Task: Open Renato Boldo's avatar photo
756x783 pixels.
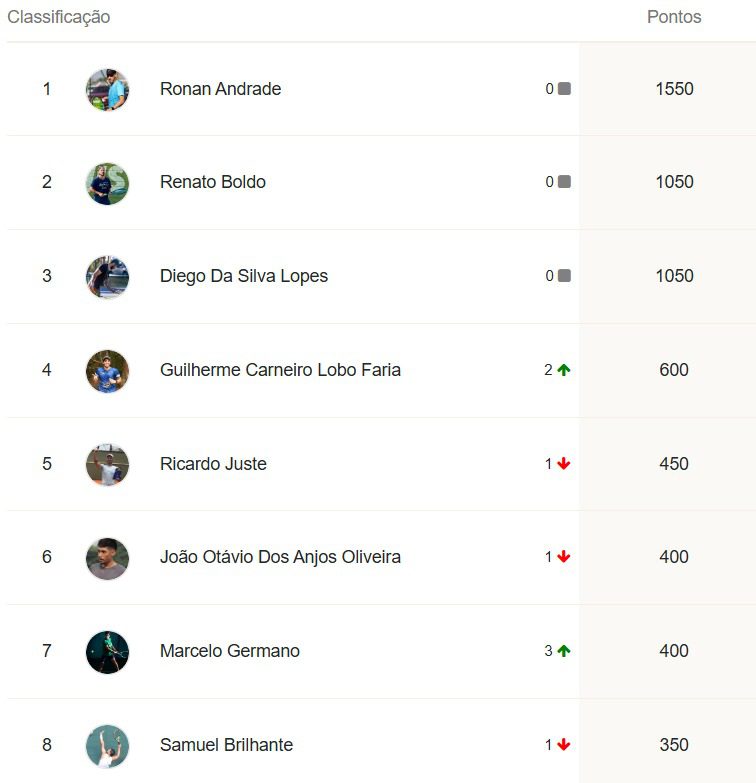Action: (107, 183)
